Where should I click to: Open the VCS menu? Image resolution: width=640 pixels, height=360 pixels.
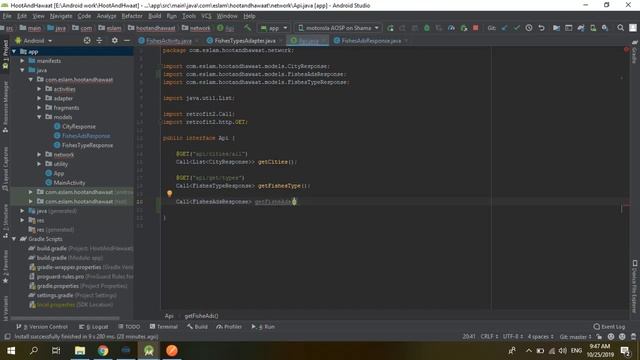pos(206,16)
